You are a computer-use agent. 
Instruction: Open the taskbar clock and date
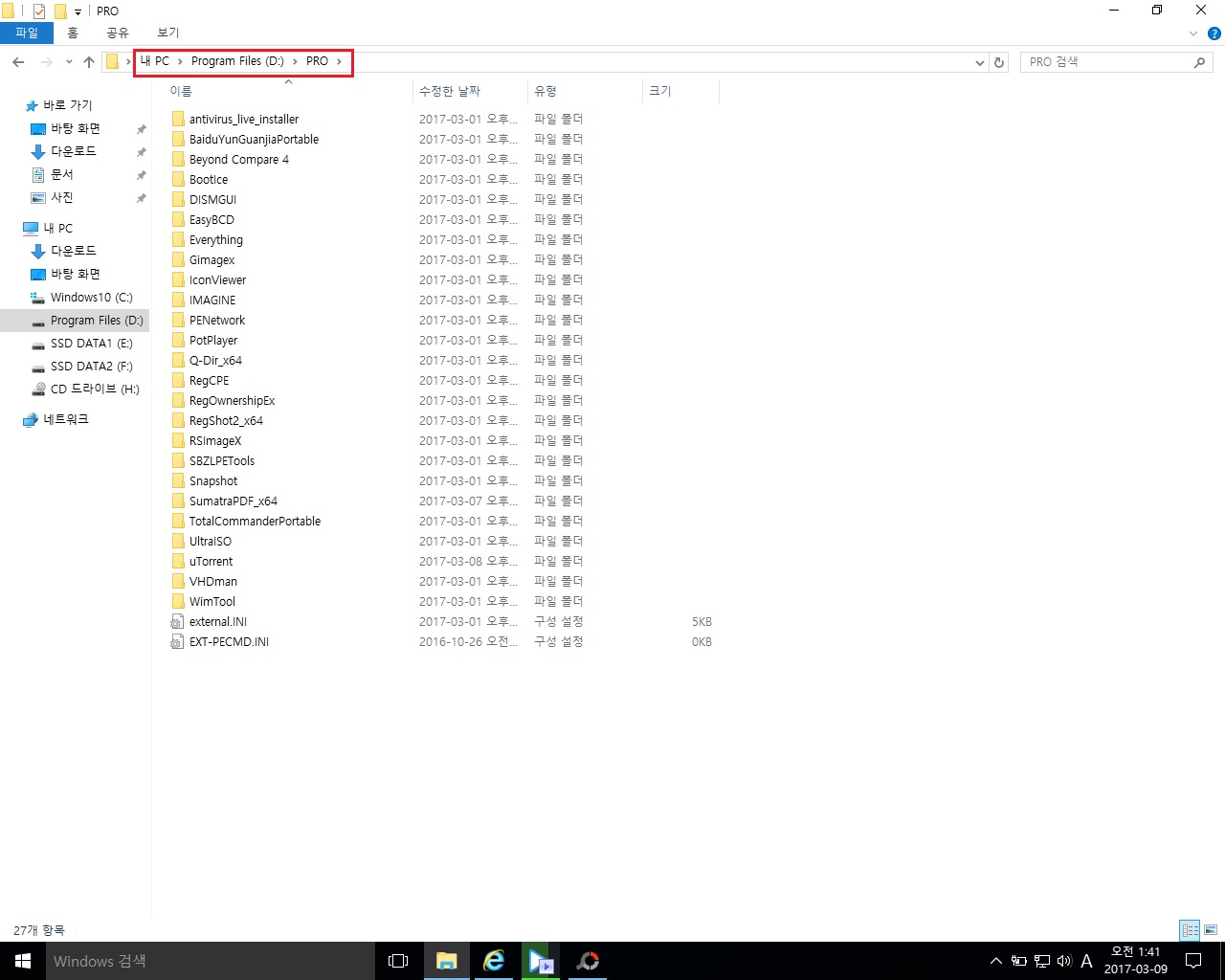coord(1136,961)
